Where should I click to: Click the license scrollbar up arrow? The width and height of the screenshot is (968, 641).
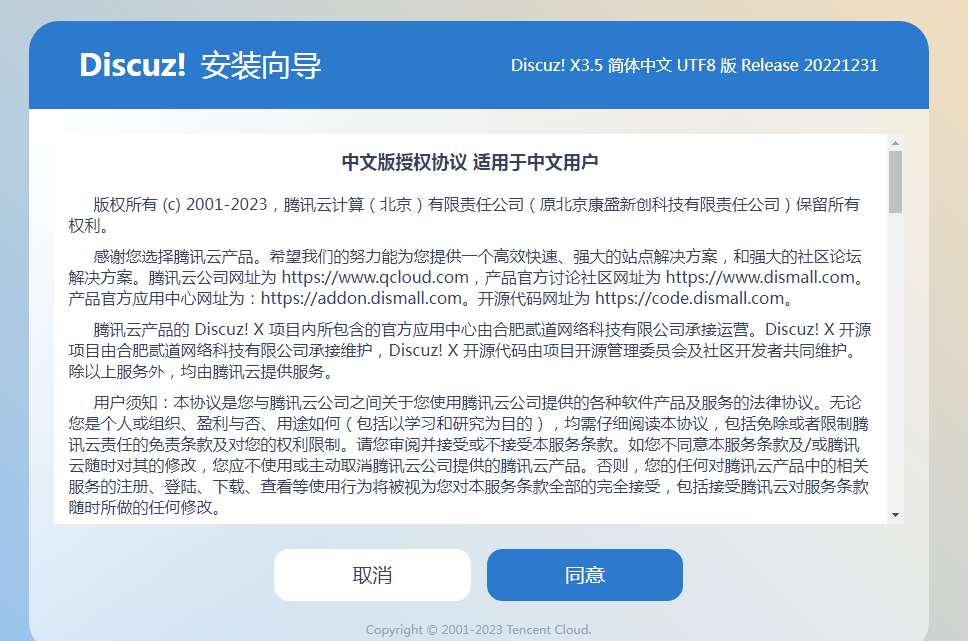(x=895, y=143)
